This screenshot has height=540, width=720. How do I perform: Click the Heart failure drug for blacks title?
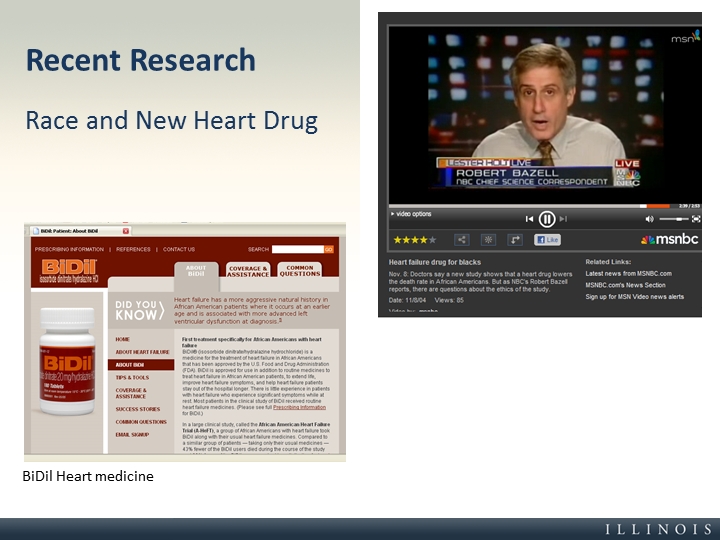point(434,262)
